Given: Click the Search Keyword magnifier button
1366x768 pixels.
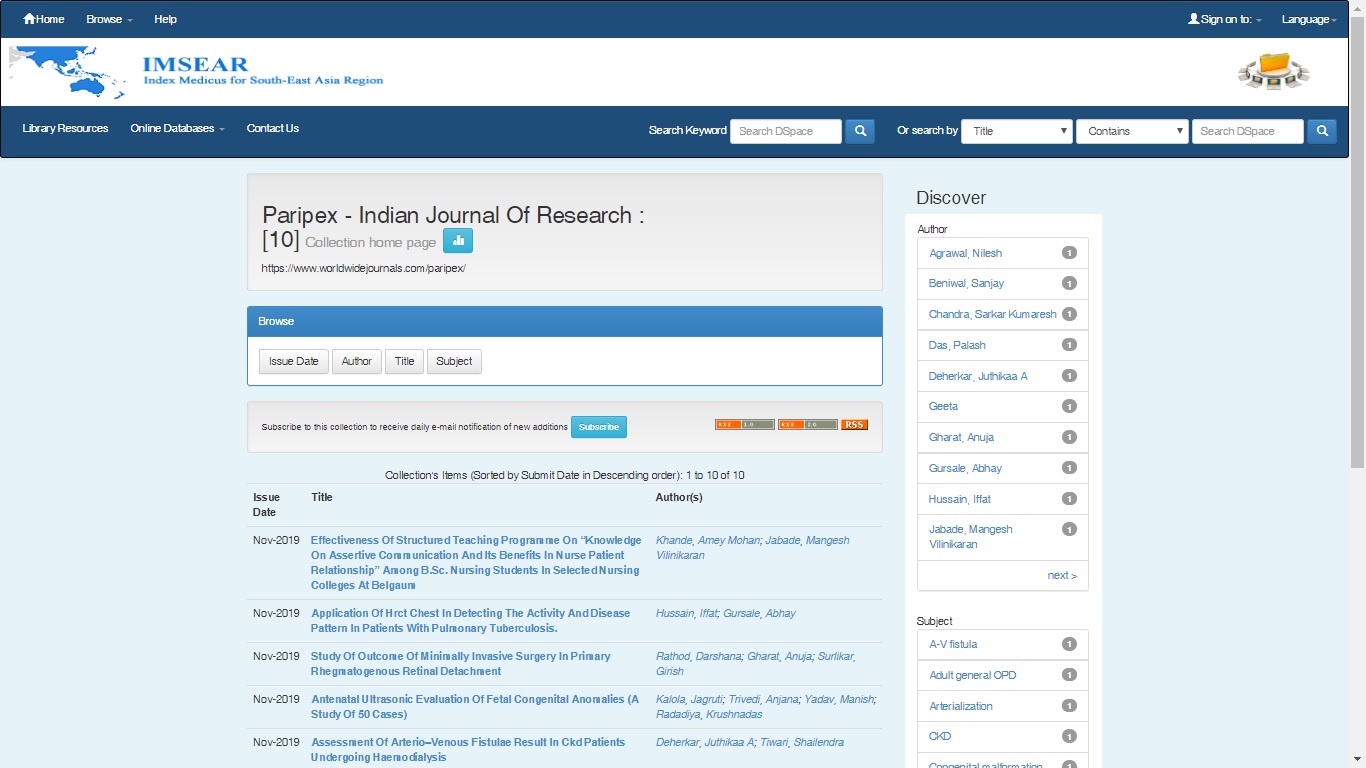Looking at the screenshot, I should pyautogui.click(x=859, y=131).
